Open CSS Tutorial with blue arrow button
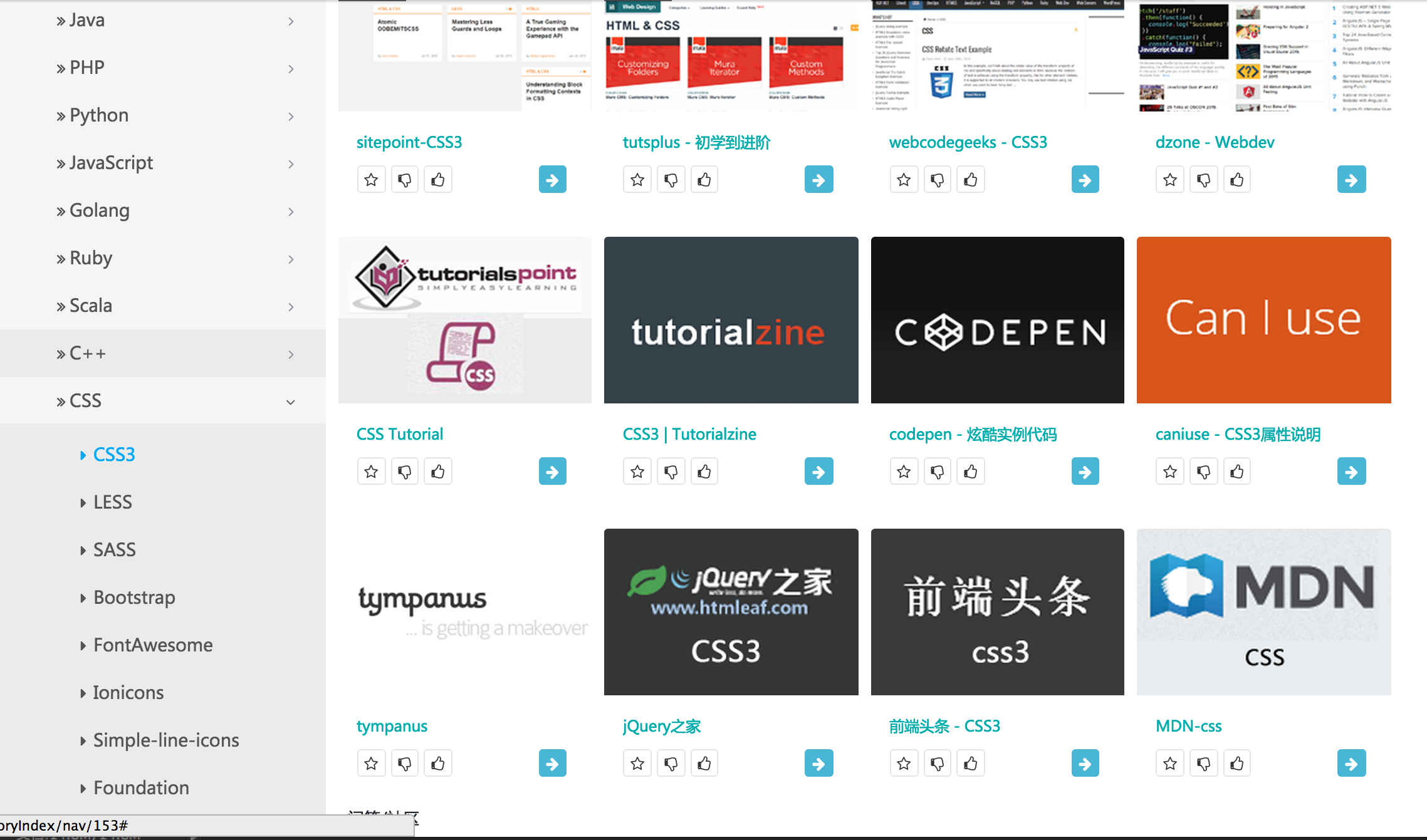1427x840 pixels. pyautogui.click(x=553, y=472)
